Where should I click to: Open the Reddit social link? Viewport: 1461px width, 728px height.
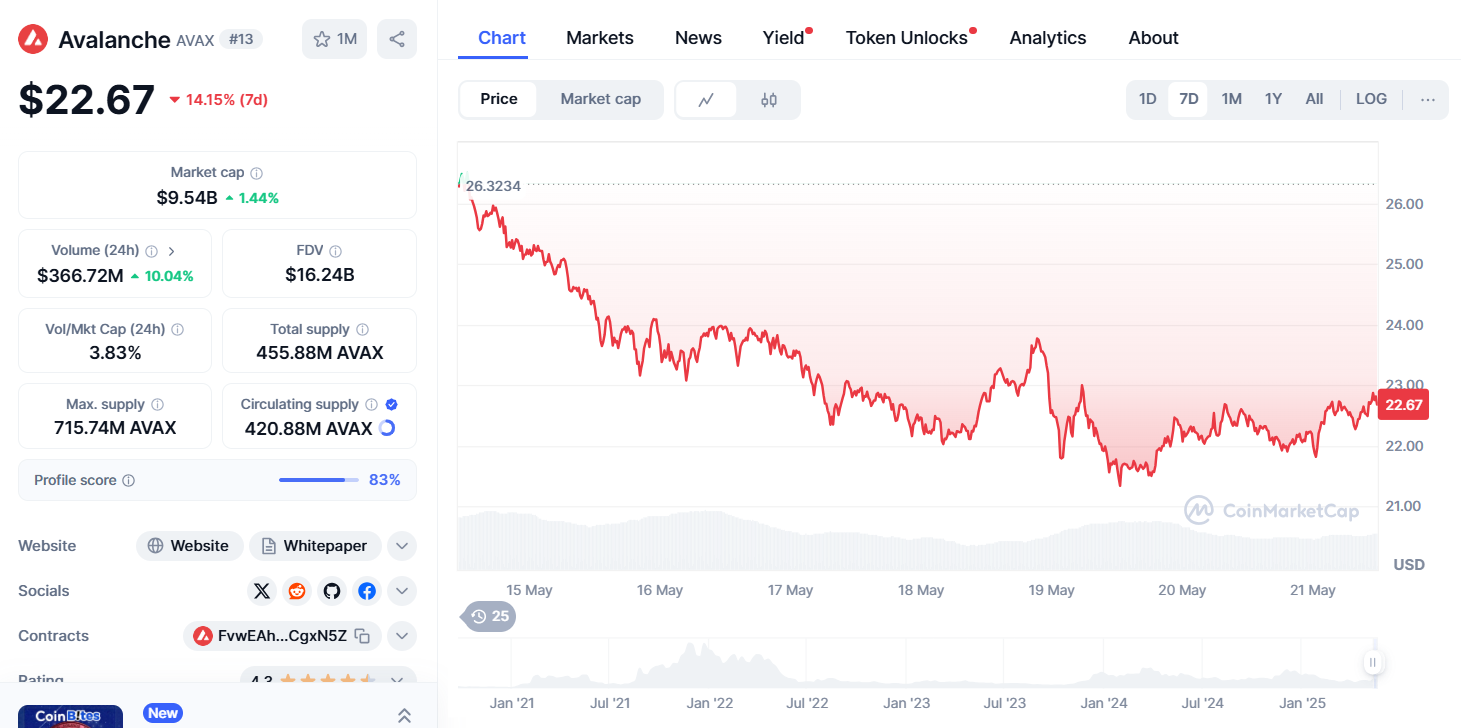297,591
